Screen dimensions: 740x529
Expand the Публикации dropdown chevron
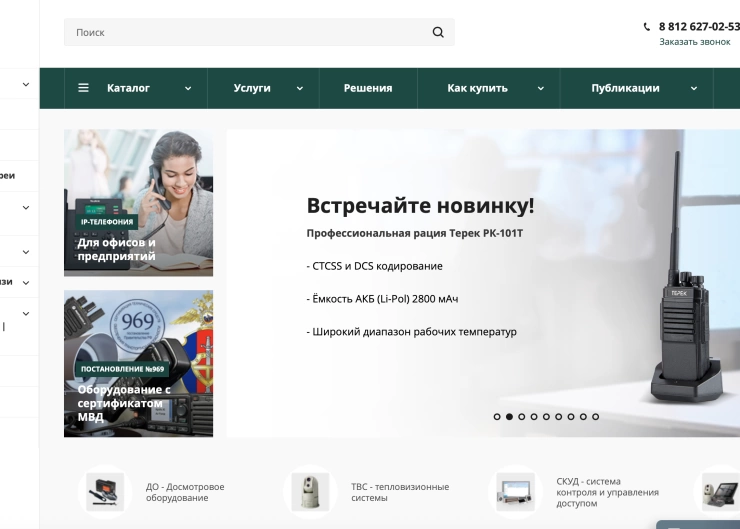pos(694,88)
